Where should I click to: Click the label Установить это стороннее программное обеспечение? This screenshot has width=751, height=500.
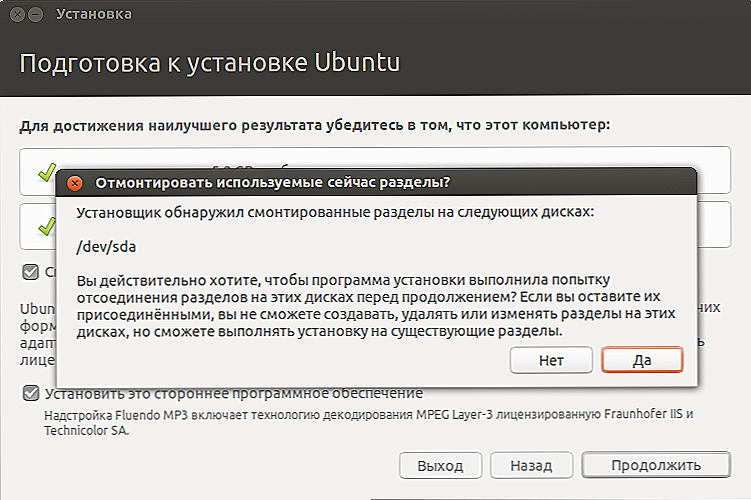[x=234, y=393]
